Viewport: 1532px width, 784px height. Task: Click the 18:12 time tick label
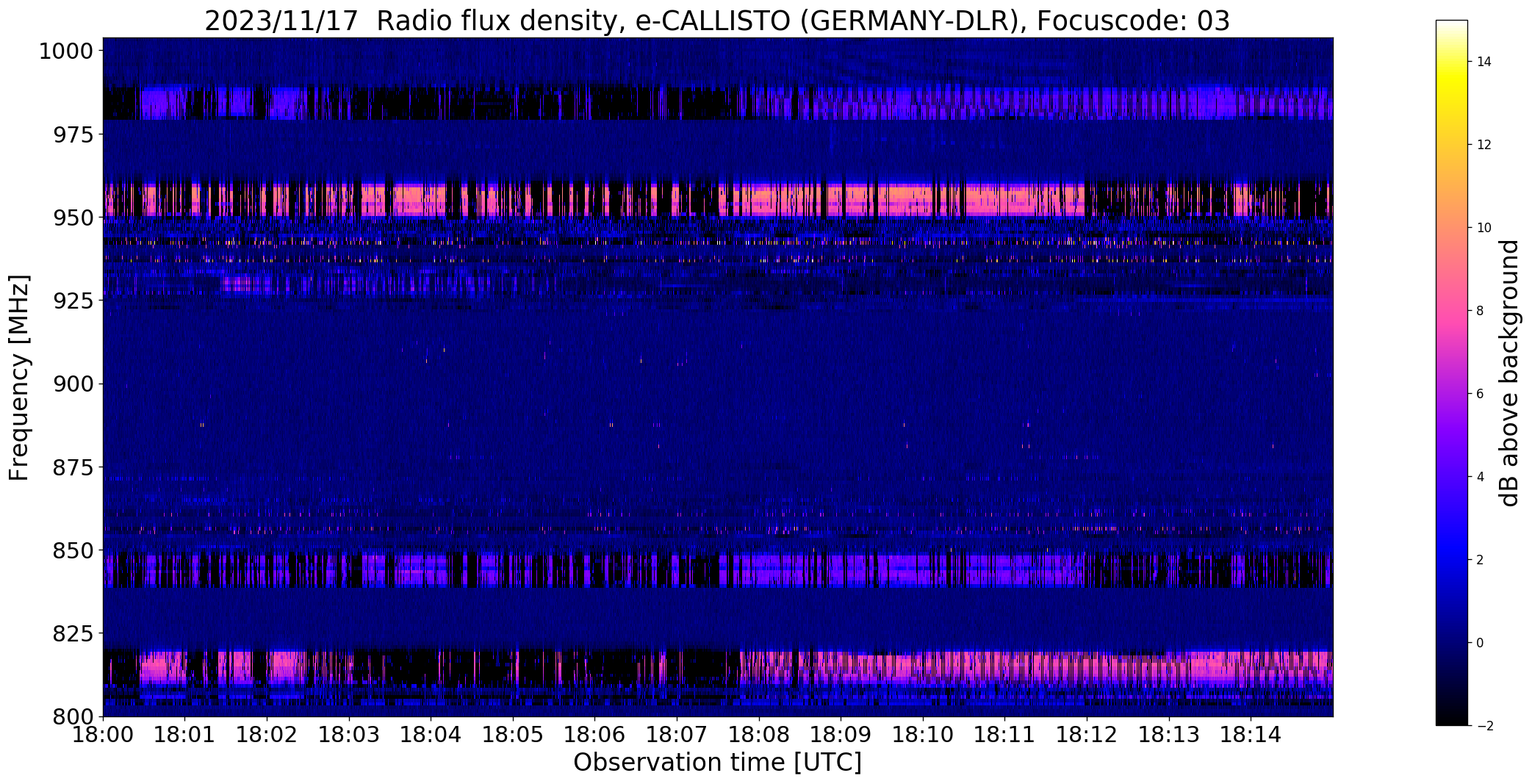click(x=1087, y=735)
